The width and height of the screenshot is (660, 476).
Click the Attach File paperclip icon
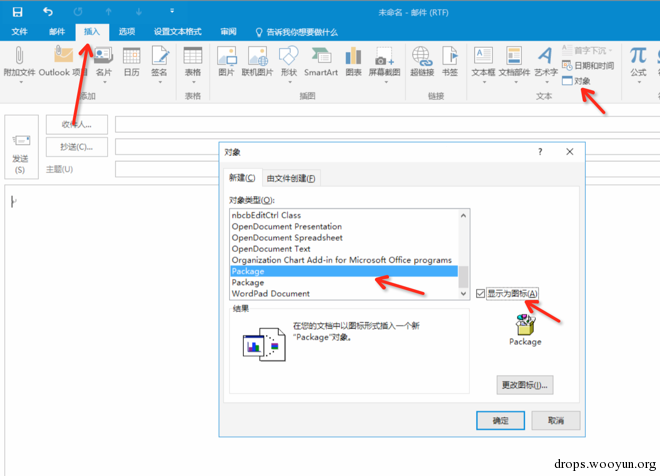19,56
